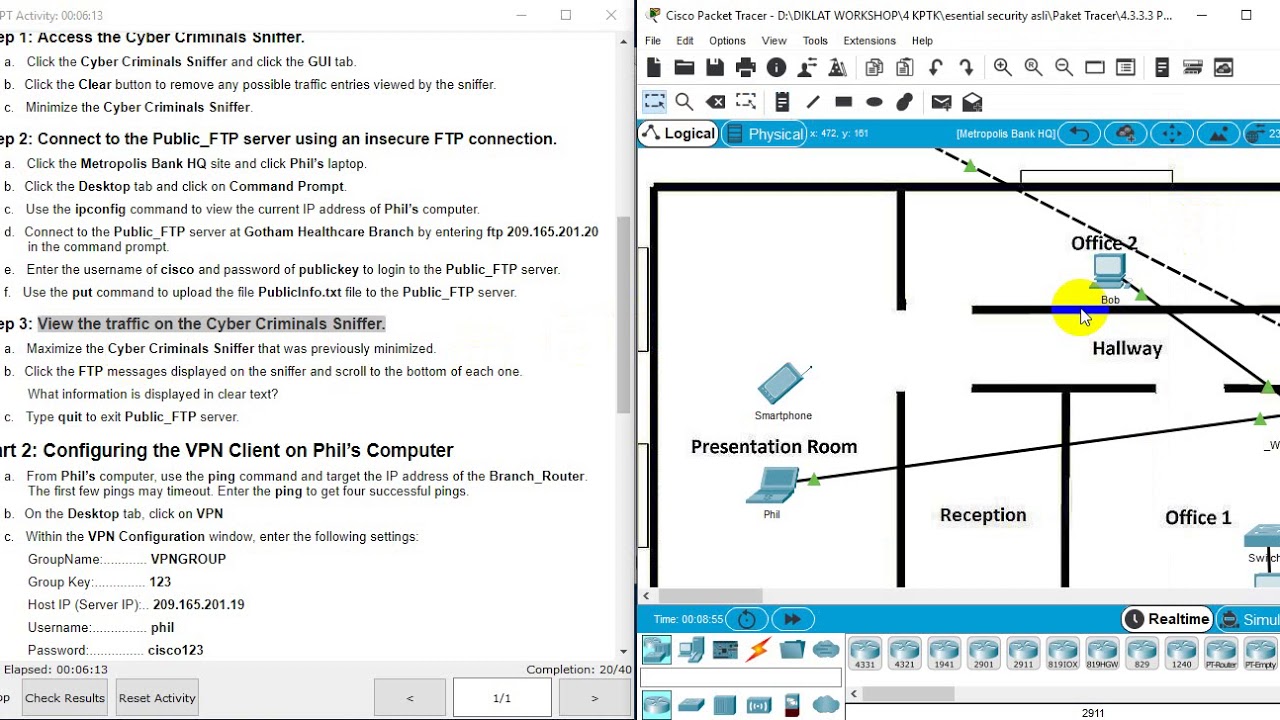The image size is (1280, 720).
Task: Redo the last action
Action: pos(966,67)
